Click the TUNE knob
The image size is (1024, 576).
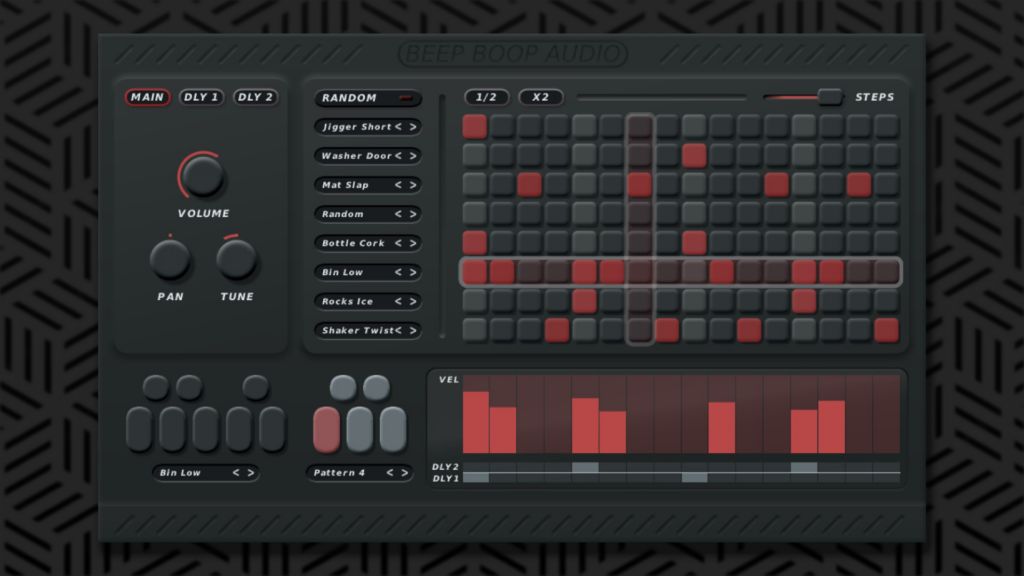point(236,259)
